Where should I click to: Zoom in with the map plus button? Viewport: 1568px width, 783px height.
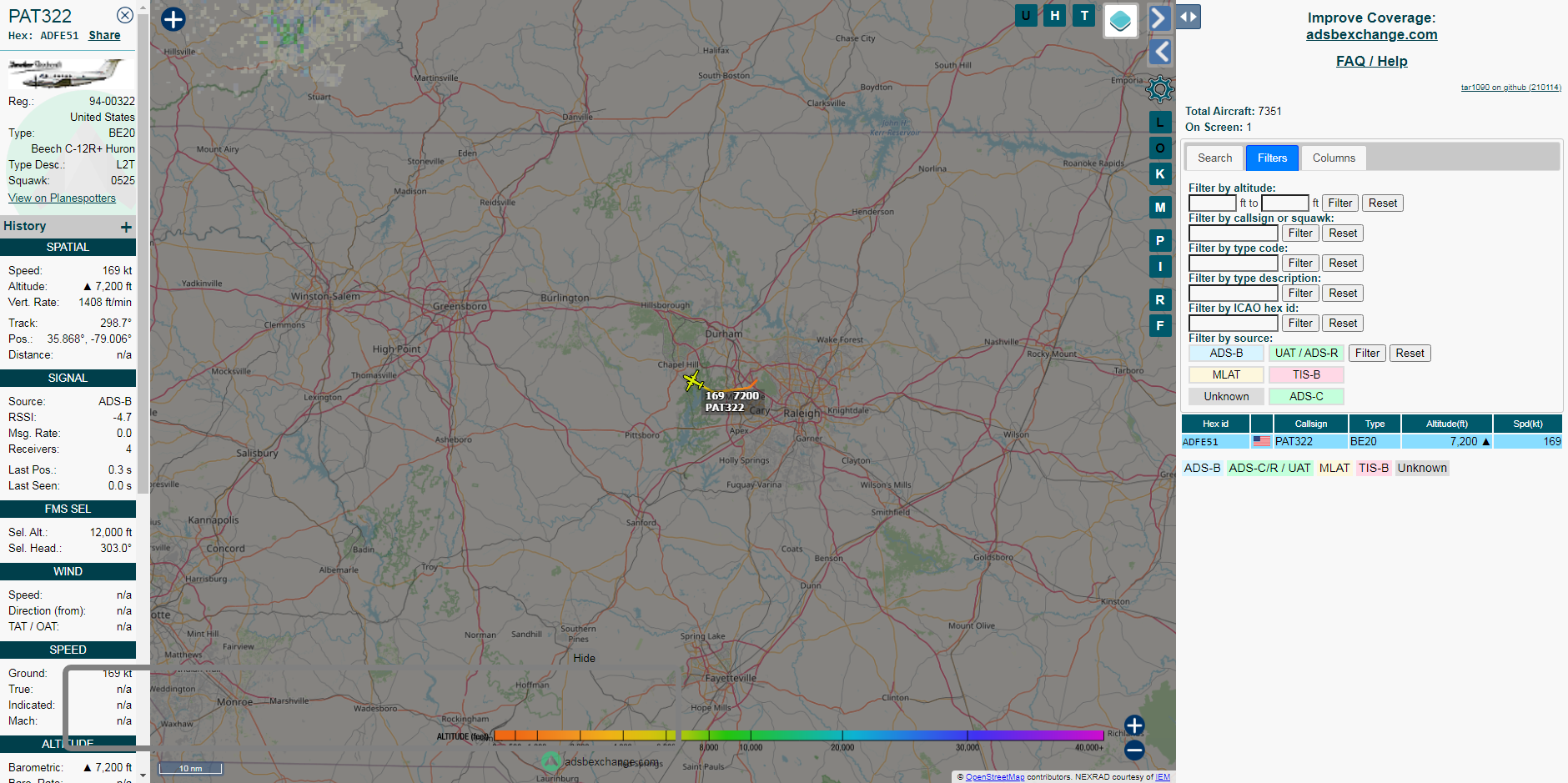pyautogui.click(x=1134, y=725)
